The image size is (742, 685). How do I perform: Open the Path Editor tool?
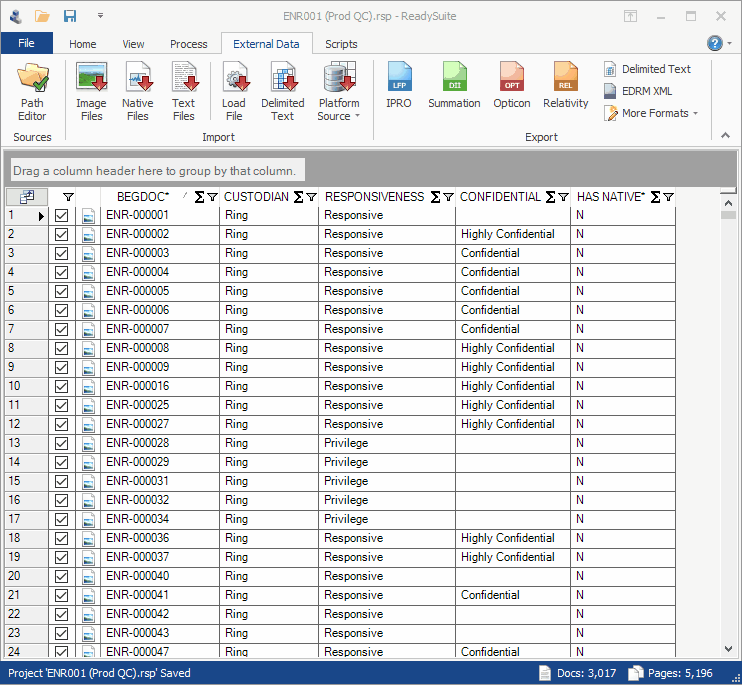32,90
